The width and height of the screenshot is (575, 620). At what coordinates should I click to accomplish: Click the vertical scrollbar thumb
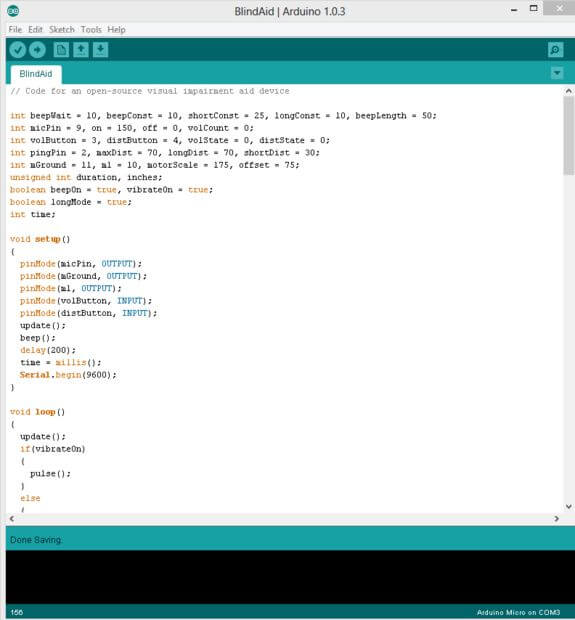point(569,135)
